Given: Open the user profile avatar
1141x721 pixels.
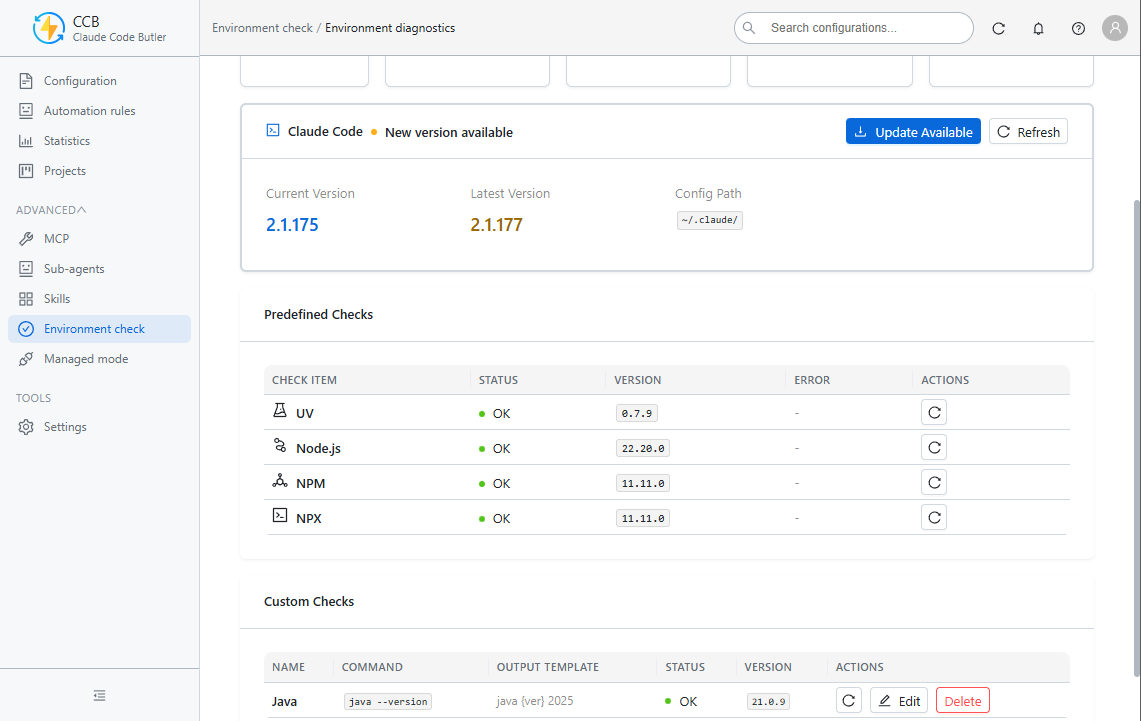Looking at the screenshot, I should [1115, 28].
